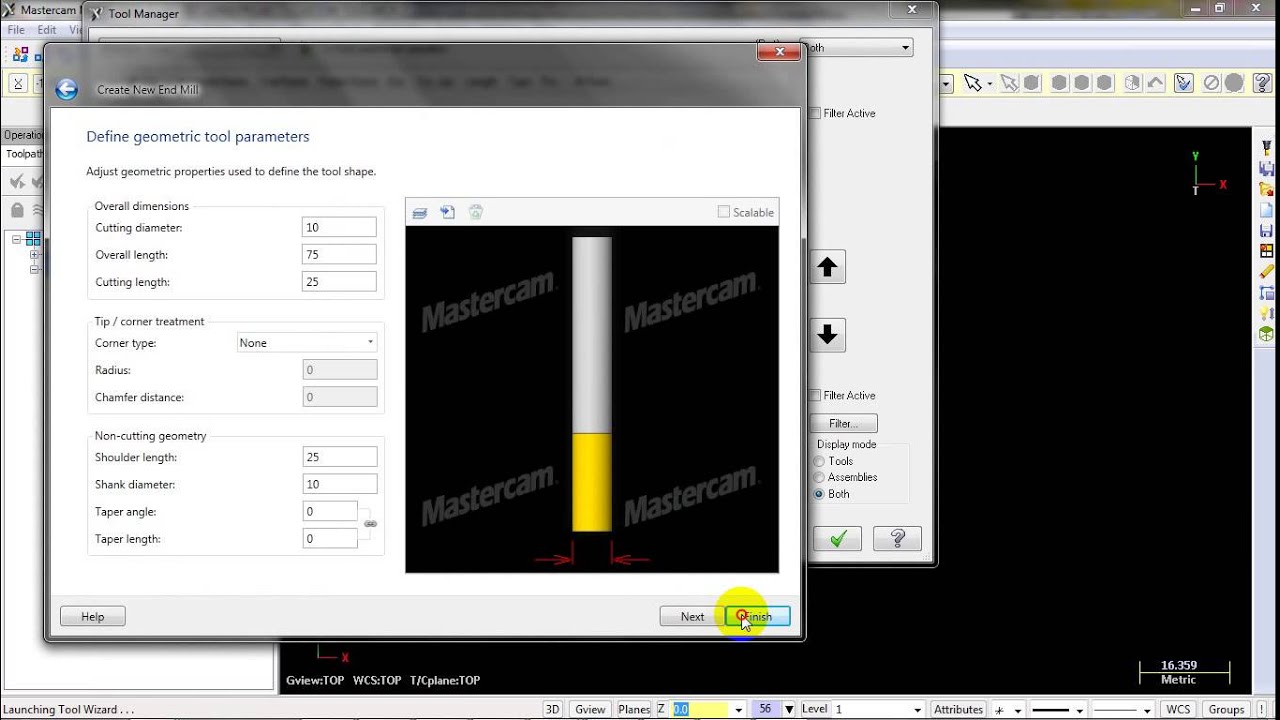Click the wizard Help button
This screenshot has height=720, width=1280.
click(92, 616)
